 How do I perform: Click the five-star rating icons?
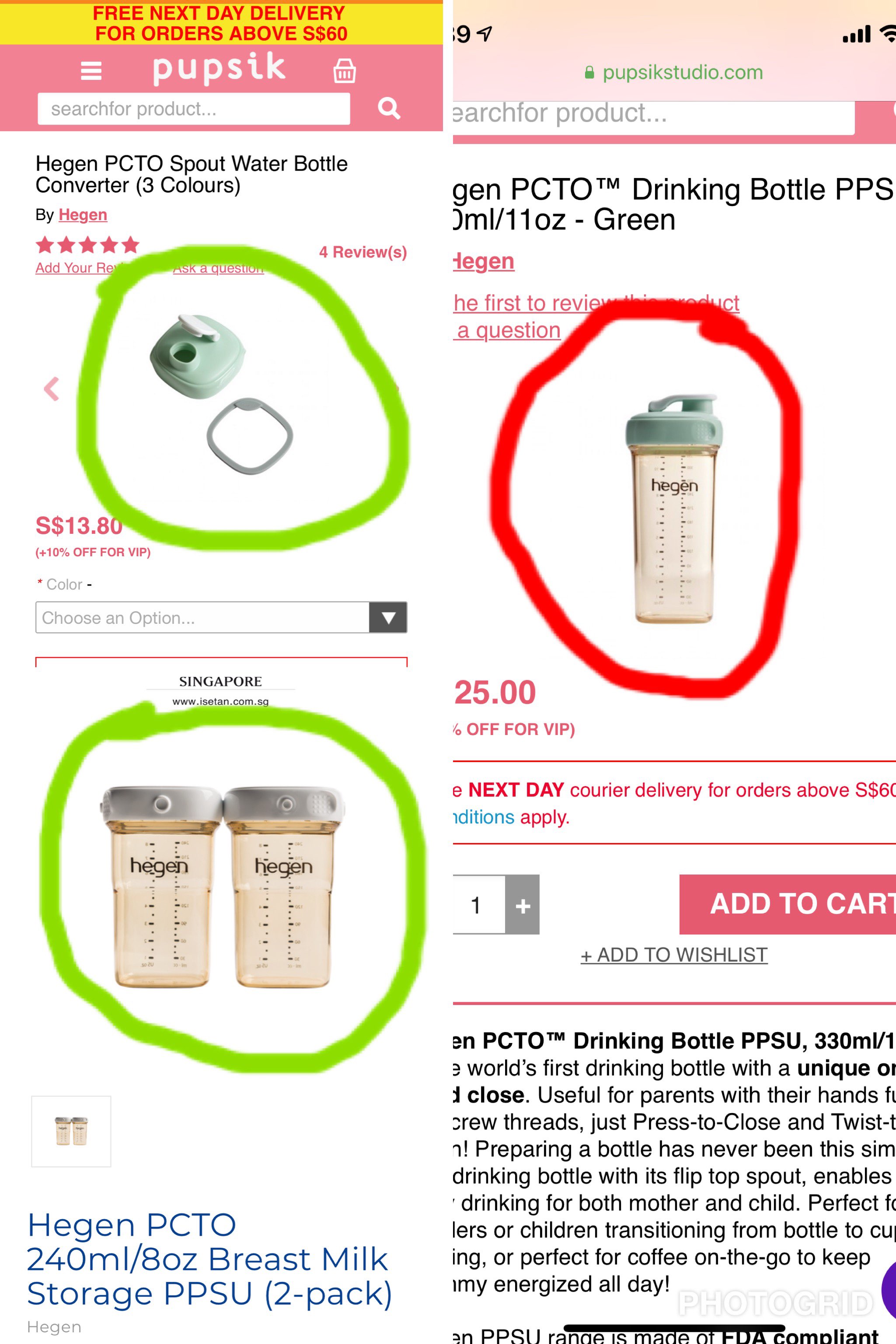87,245
